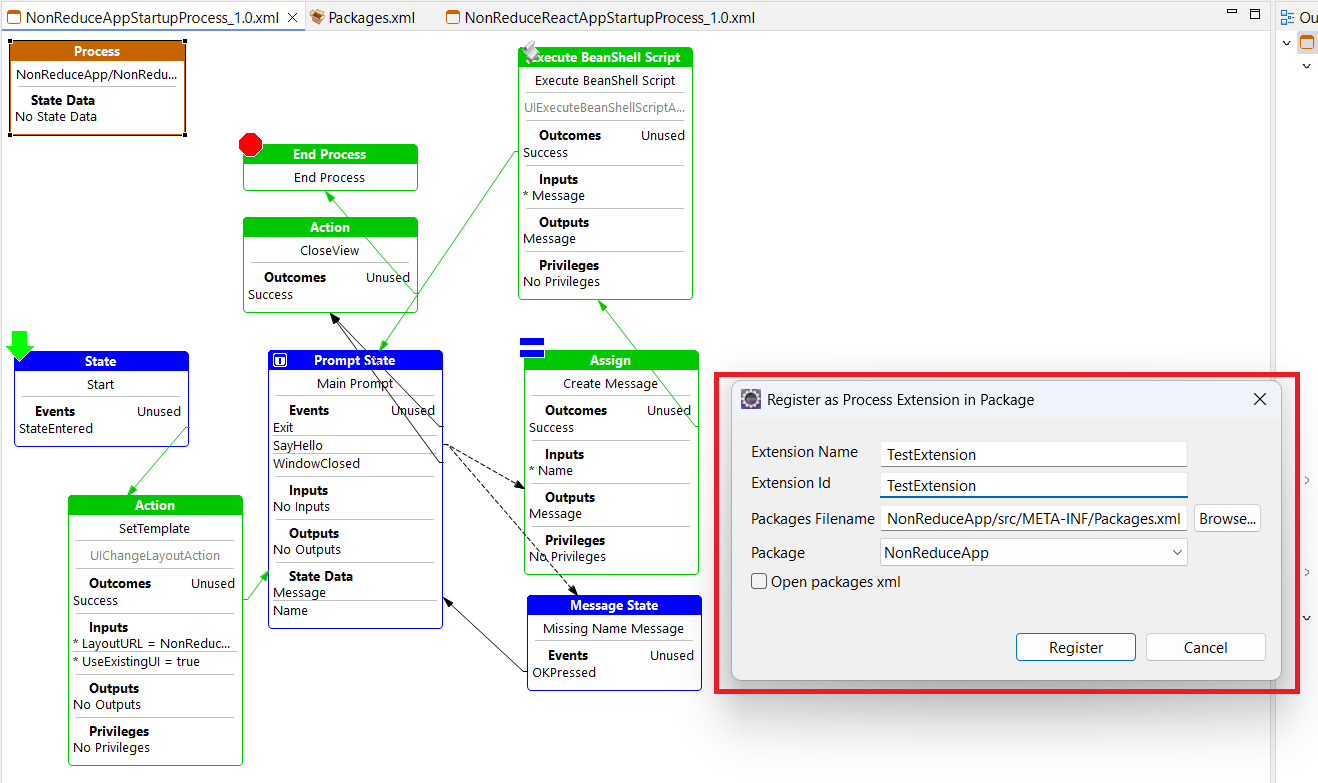Click the Packages.xml box icon in tab
Image resolution: width=1318 pixels, height=783 pixels.
(317, 17)
